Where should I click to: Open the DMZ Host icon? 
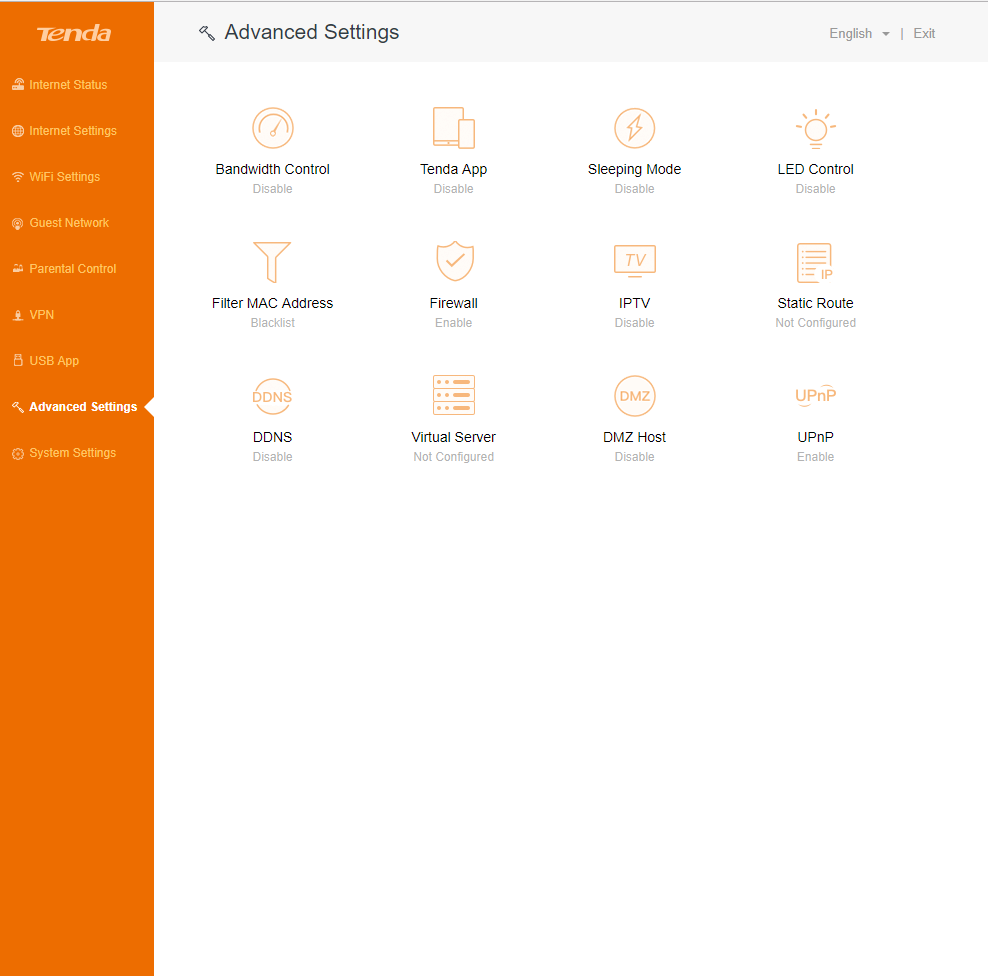click(x=635, y=396)
